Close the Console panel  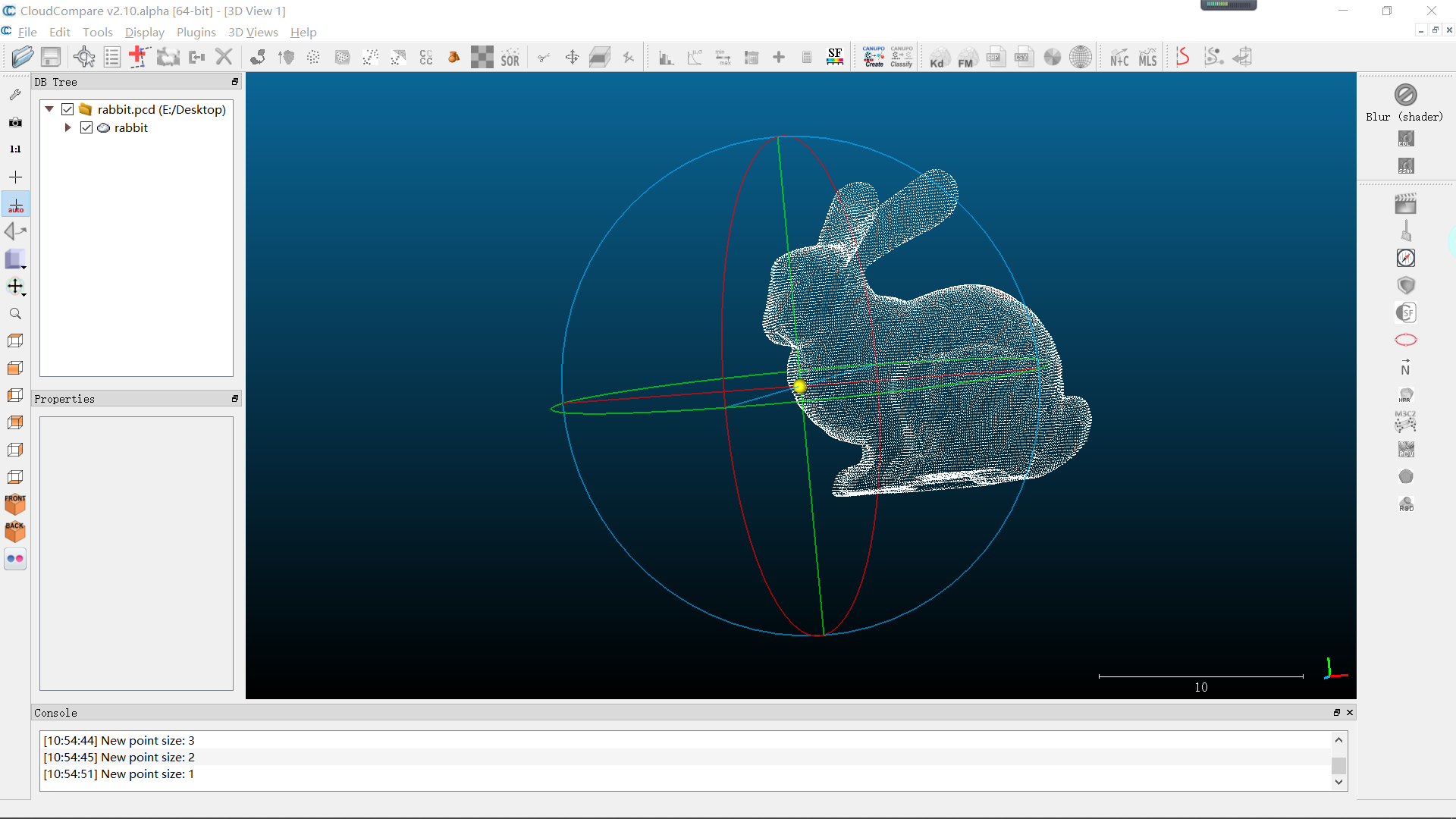click(1350, 713)
